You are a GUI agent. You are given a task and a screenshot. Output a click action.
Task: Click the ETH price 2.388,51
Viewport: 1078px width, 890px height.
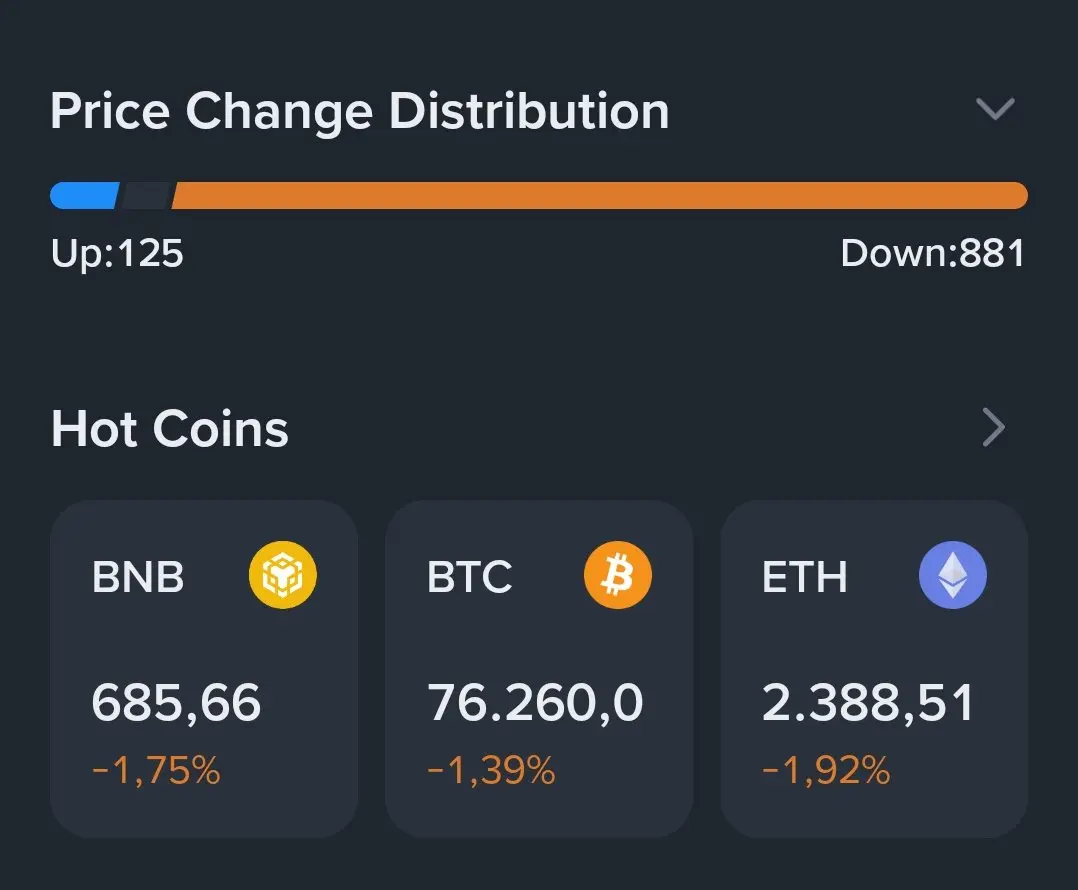pyautogui.click(x=868, y=702)
